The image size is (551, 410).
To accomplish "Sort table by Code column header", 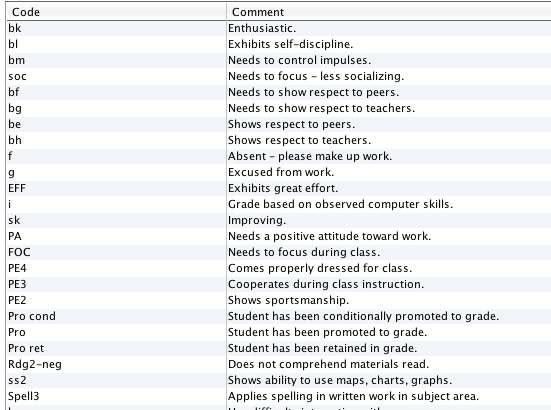I will 116,12.
